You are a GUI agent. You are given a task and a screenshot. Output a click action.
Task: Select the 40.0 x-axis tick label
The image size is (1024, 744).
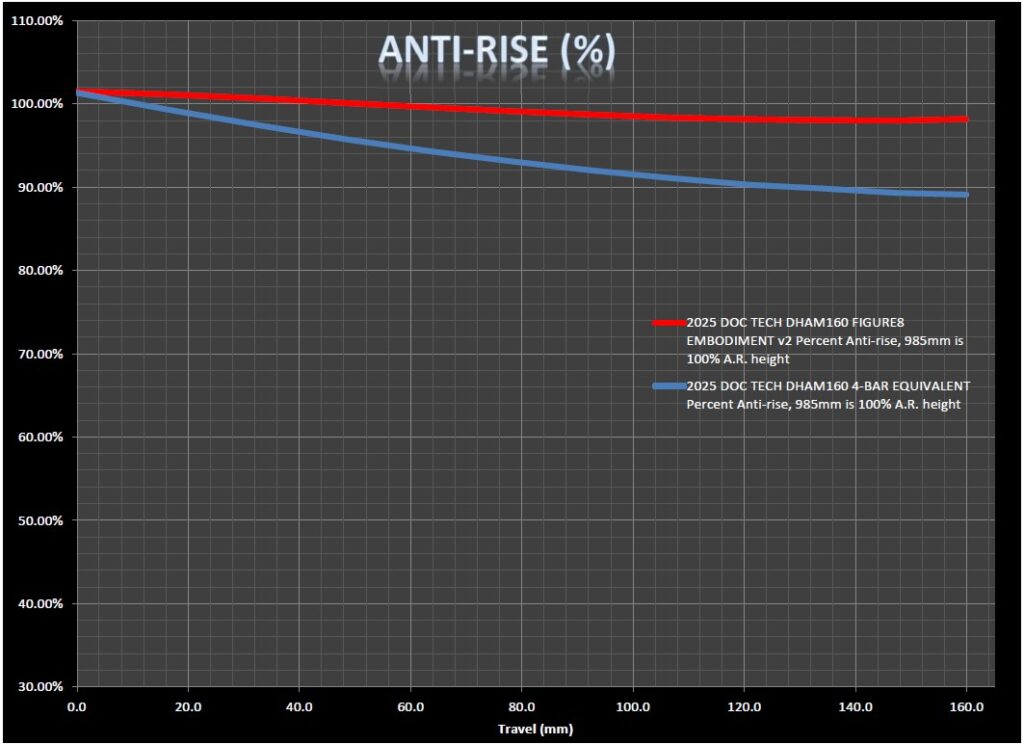(299, 706)
